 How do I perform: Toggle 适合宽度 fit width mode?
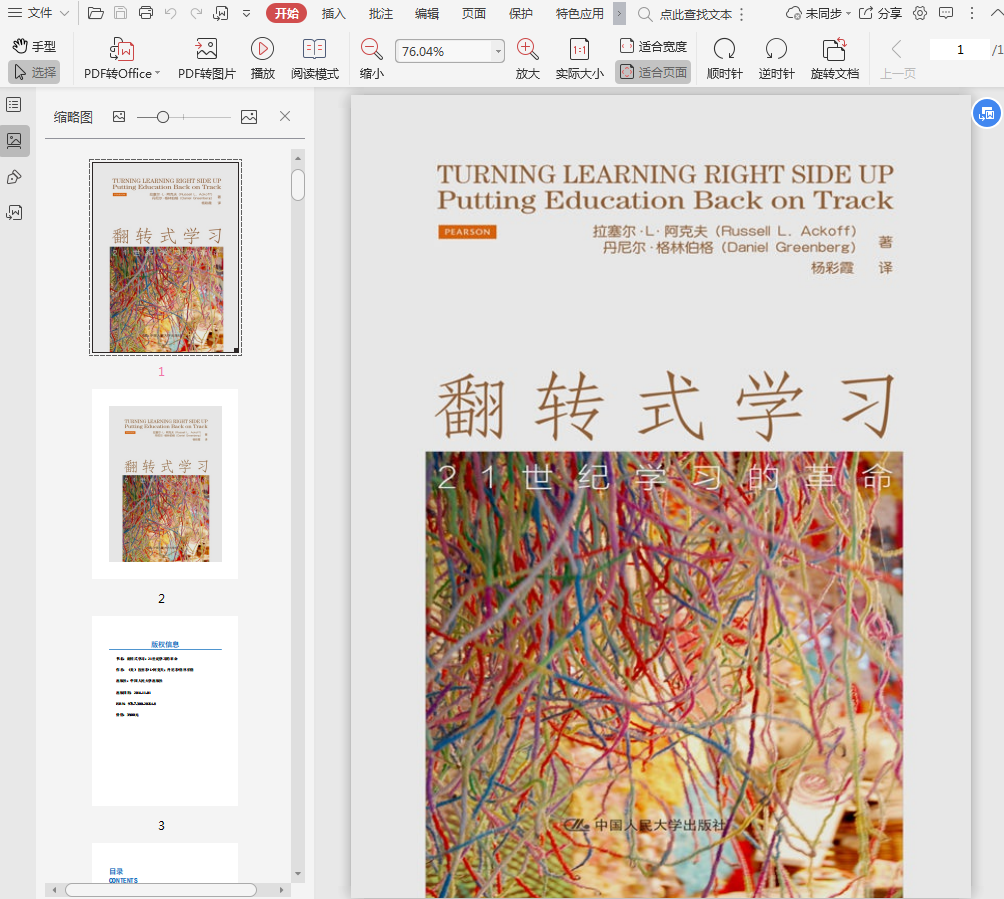(x=653, y=46)
